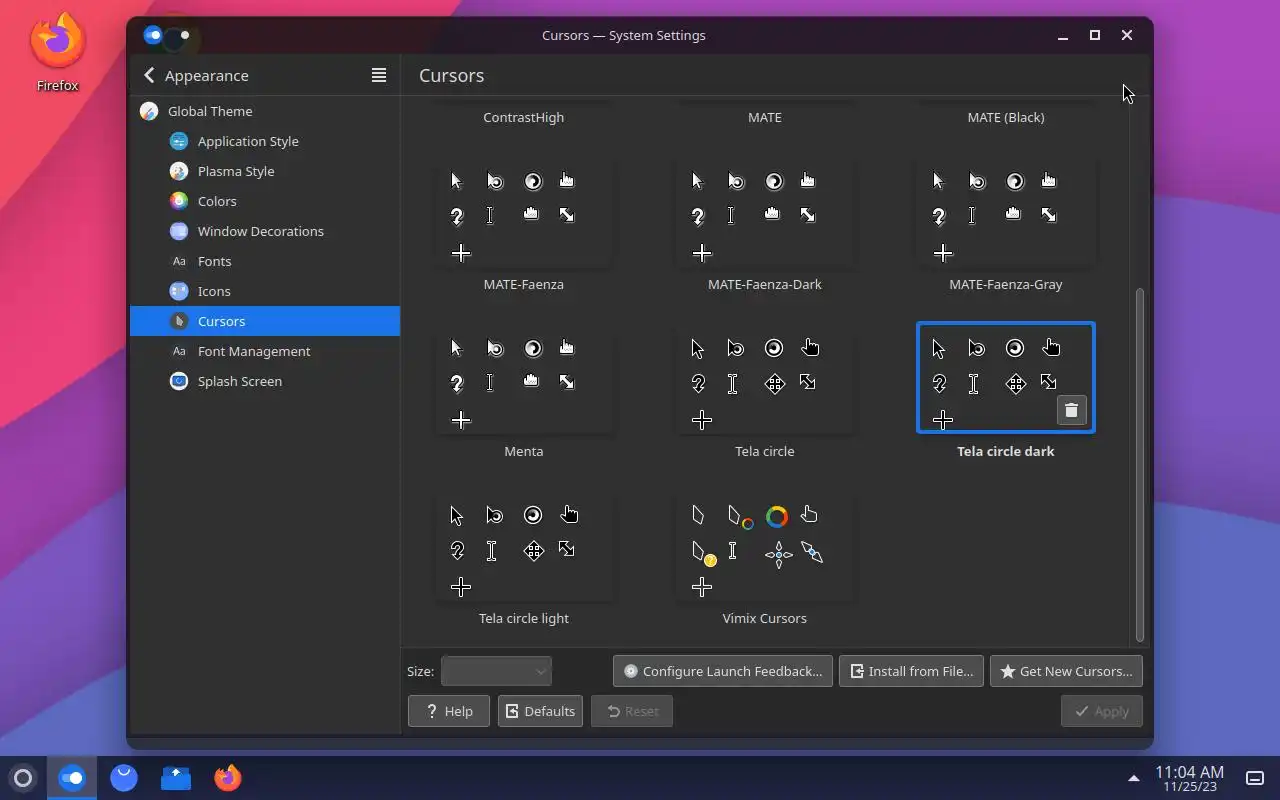The image size is (1280, 800).
Task: Select the Tela circle dark theme preview
Action: point(1006,378)
